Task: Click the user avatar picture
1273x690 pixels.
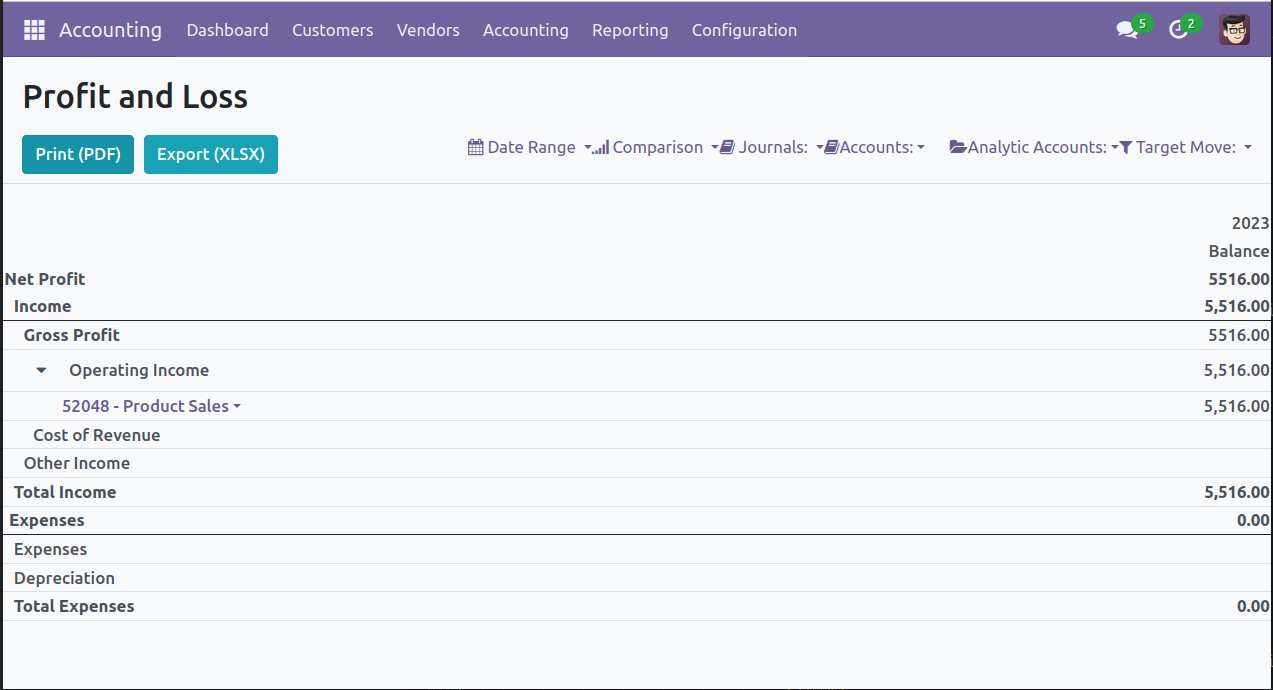Action: [1234, 30]
